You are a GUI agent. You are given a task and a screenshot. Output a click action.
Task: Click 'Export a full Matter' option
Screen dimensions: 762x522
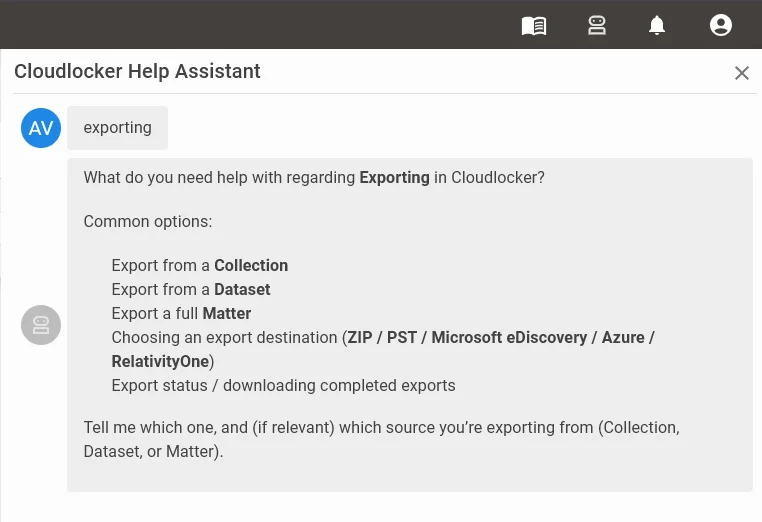pos(181,313)
